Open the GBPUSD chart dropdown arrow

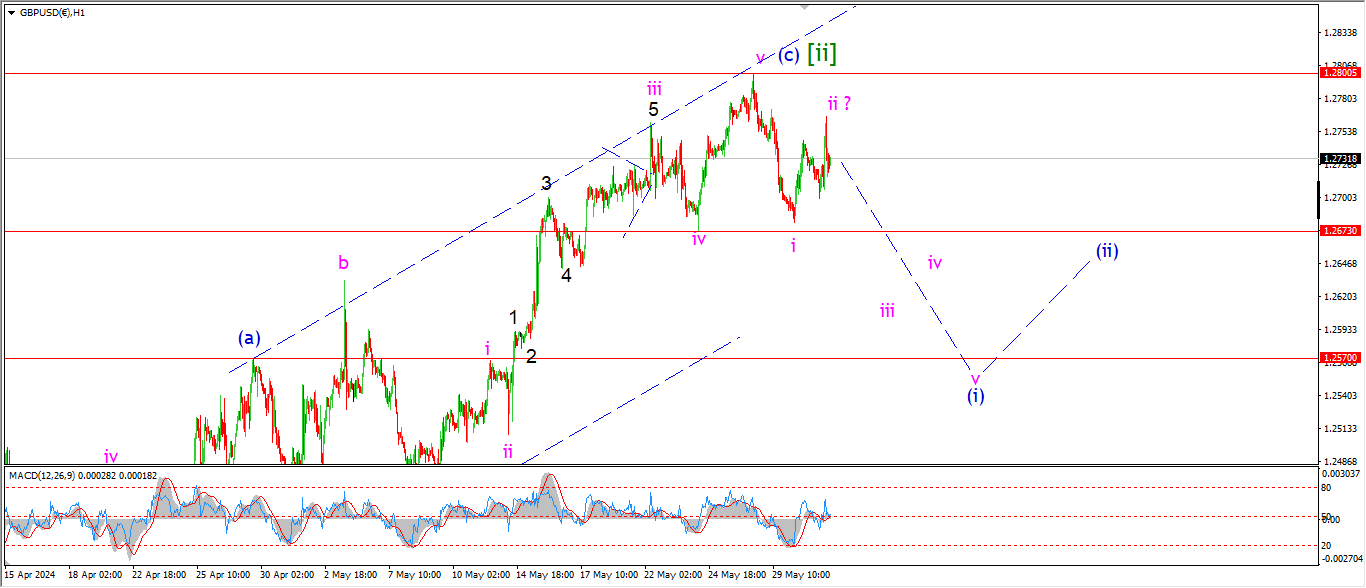pyautogui.click(x=11, y=13)
